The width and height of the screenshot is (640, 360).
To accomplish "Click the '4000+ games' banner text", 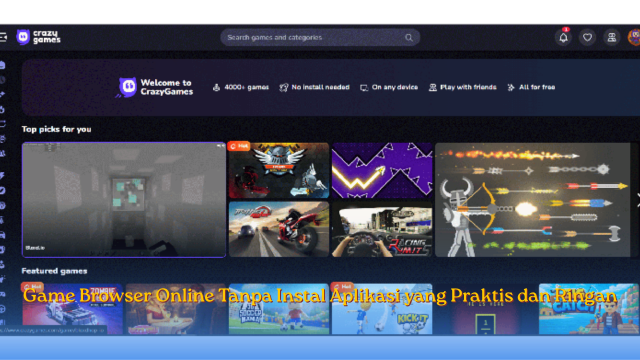I will tap(247, 87).
